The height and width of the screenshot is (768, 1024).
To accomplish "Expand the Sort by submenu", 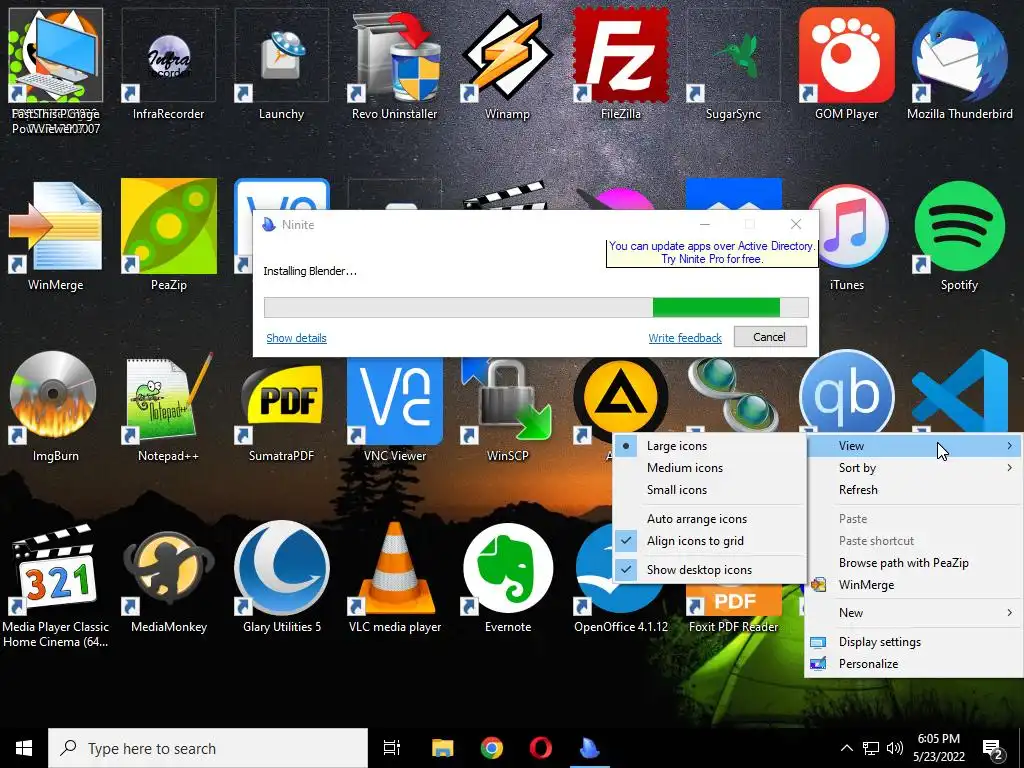I will coord(914,468).
